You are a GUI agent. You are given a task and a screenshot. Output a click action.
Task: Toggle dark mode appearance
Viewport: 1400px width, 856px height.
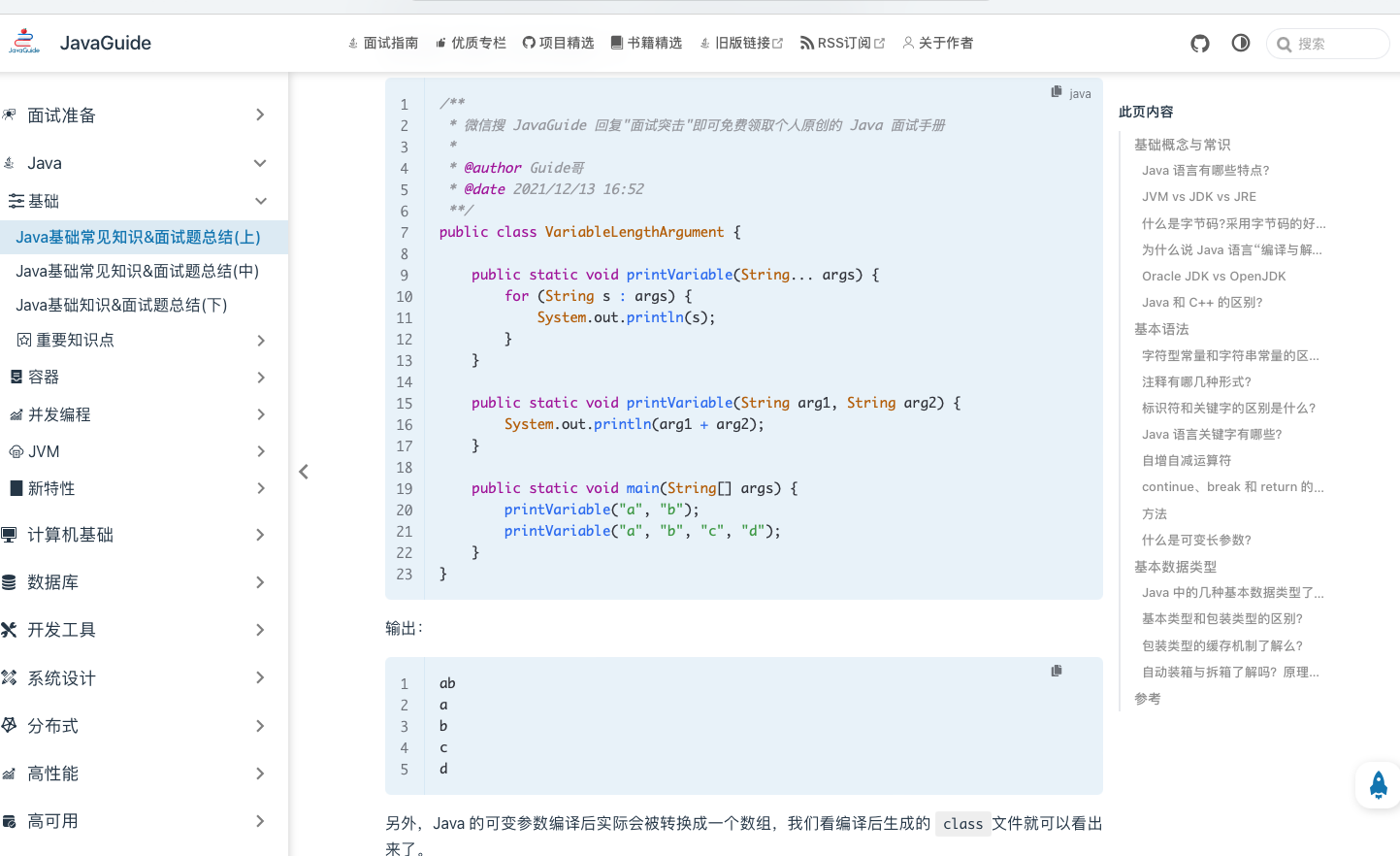pyautogui.click(x=1240, y=43)
